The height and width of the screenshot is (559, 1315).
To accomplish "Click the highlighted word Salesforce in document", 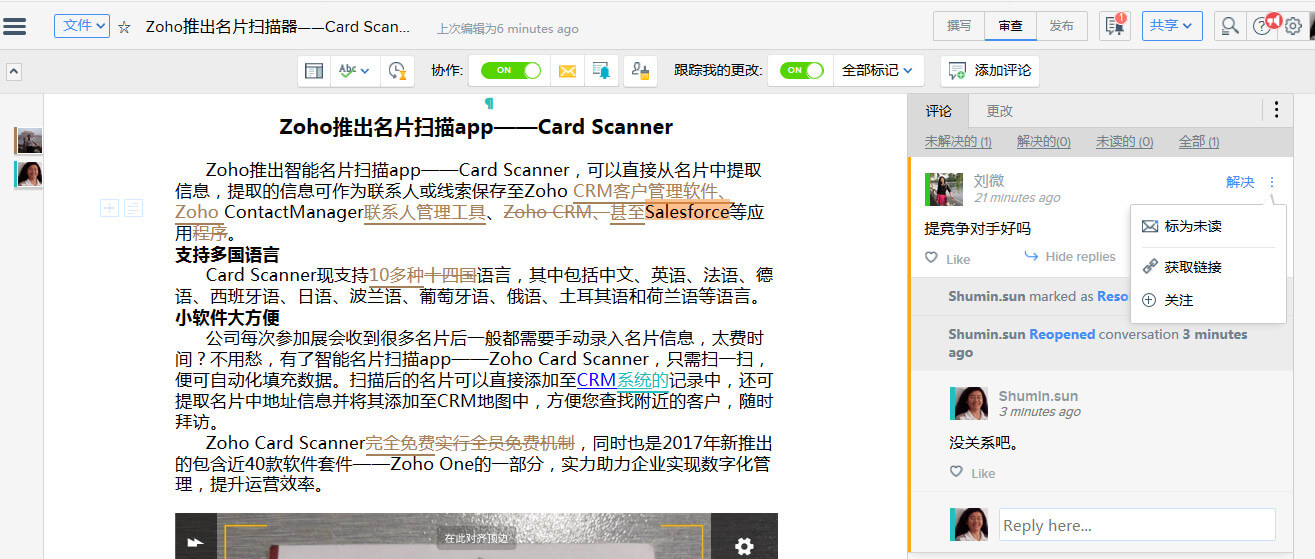I will pyautogui.click(x=687, y=212).
